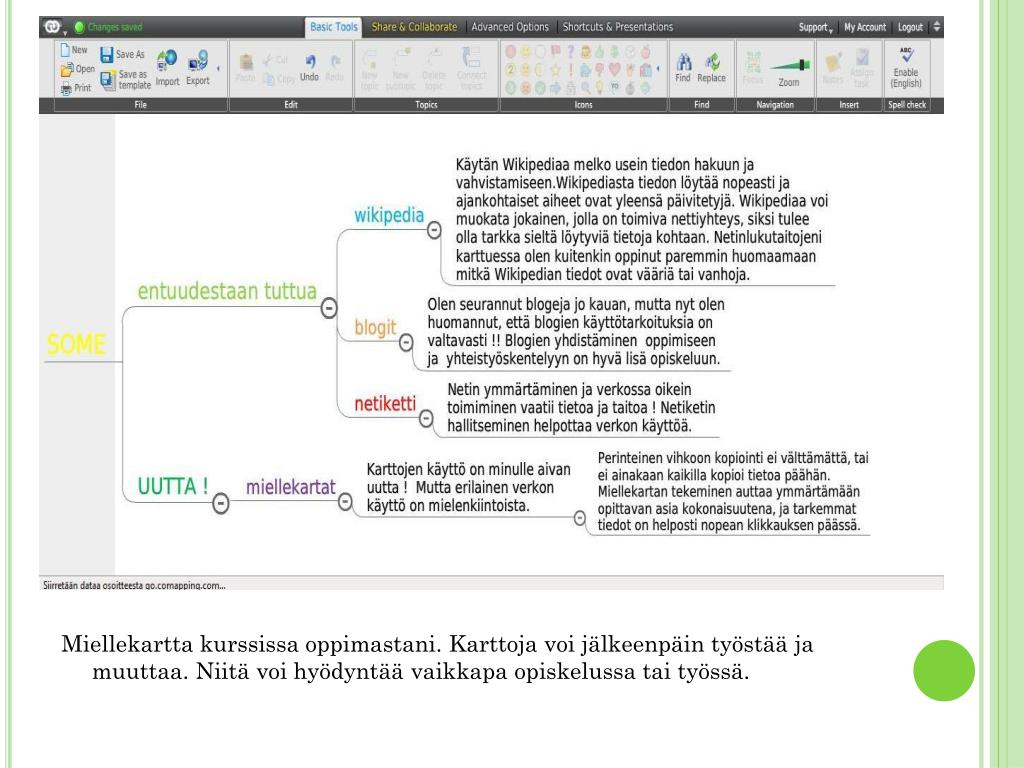Viewport: 1024px width, 768px height.
Task: Select the purple miellekartat topic
Action: (290, 487)
